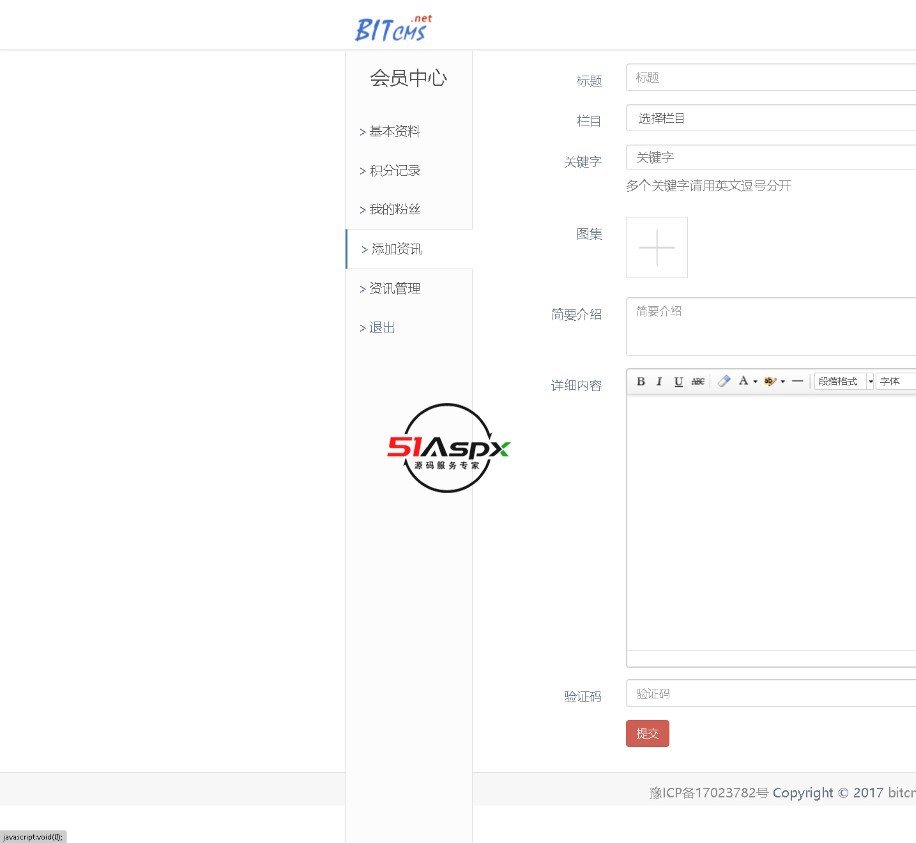Click the 多个关键字请用英文逗号分开 hint text
The height and width of the screenshot is (843, 916).
[x=708, y=186]
